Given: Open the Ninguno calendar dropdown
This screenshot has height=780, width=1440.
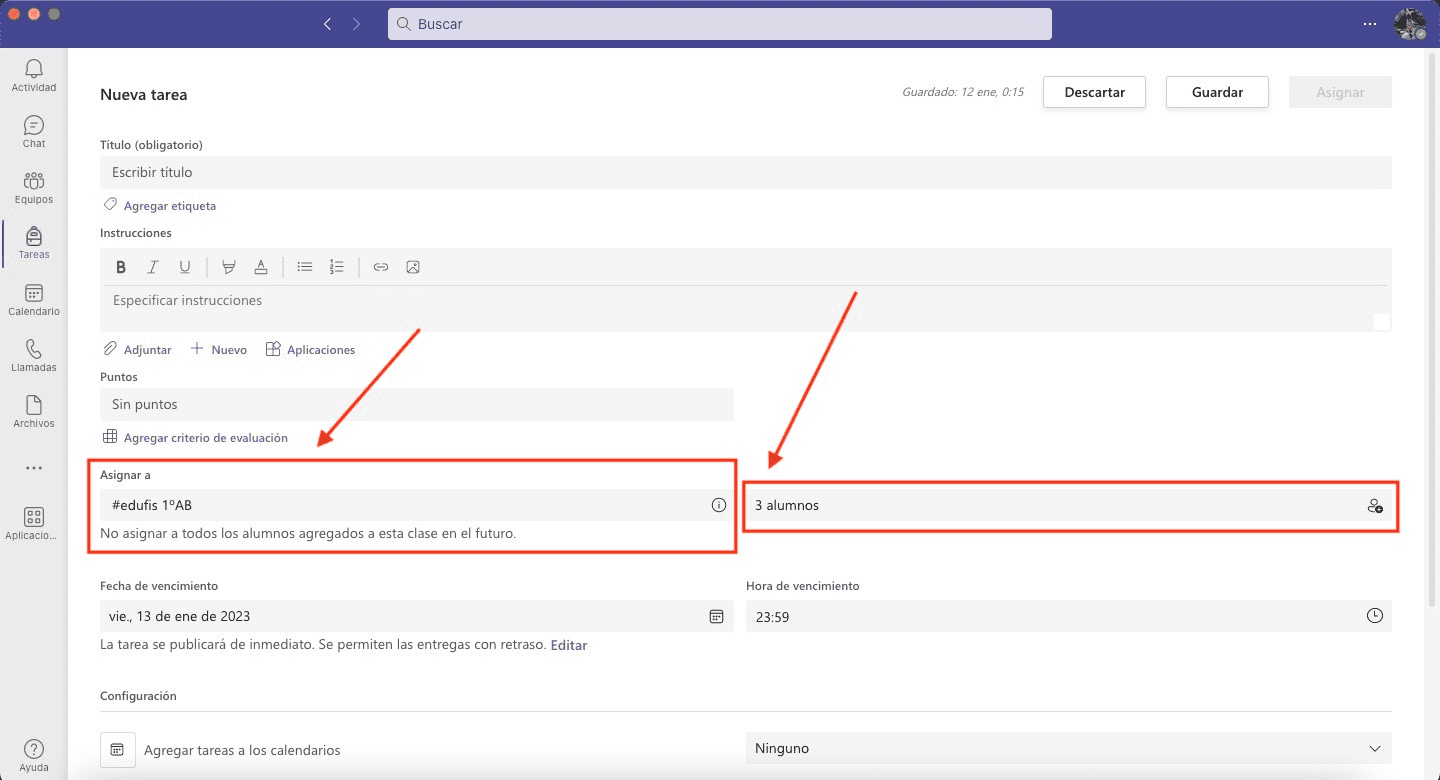Looking at the screenshot, I should click(x=1068, y=748).
